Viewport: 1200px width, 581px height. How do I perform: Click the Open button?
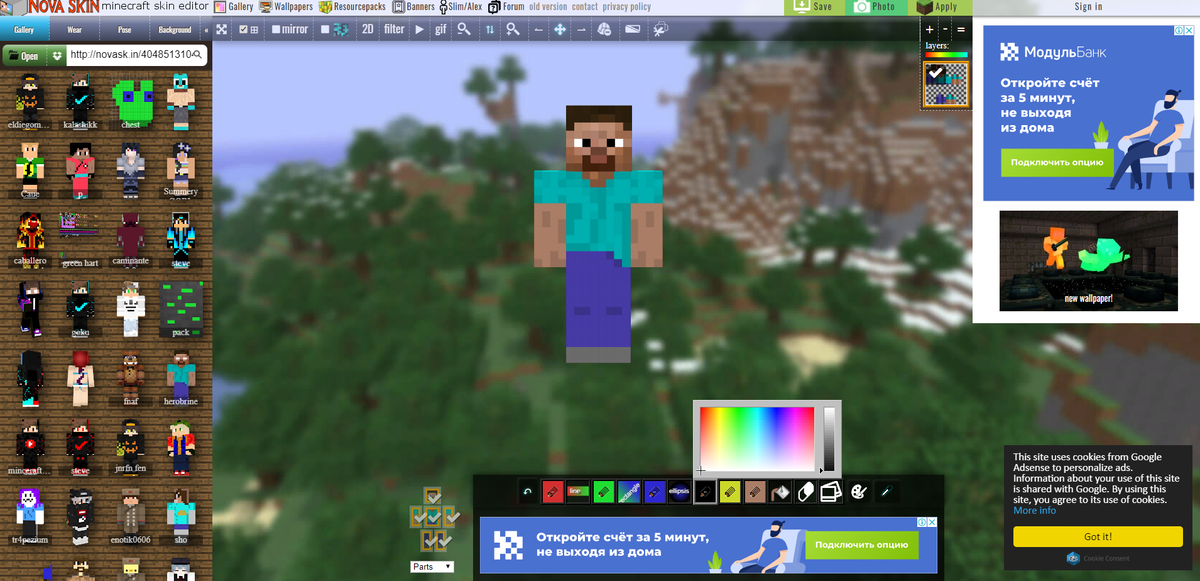(23, 56)
